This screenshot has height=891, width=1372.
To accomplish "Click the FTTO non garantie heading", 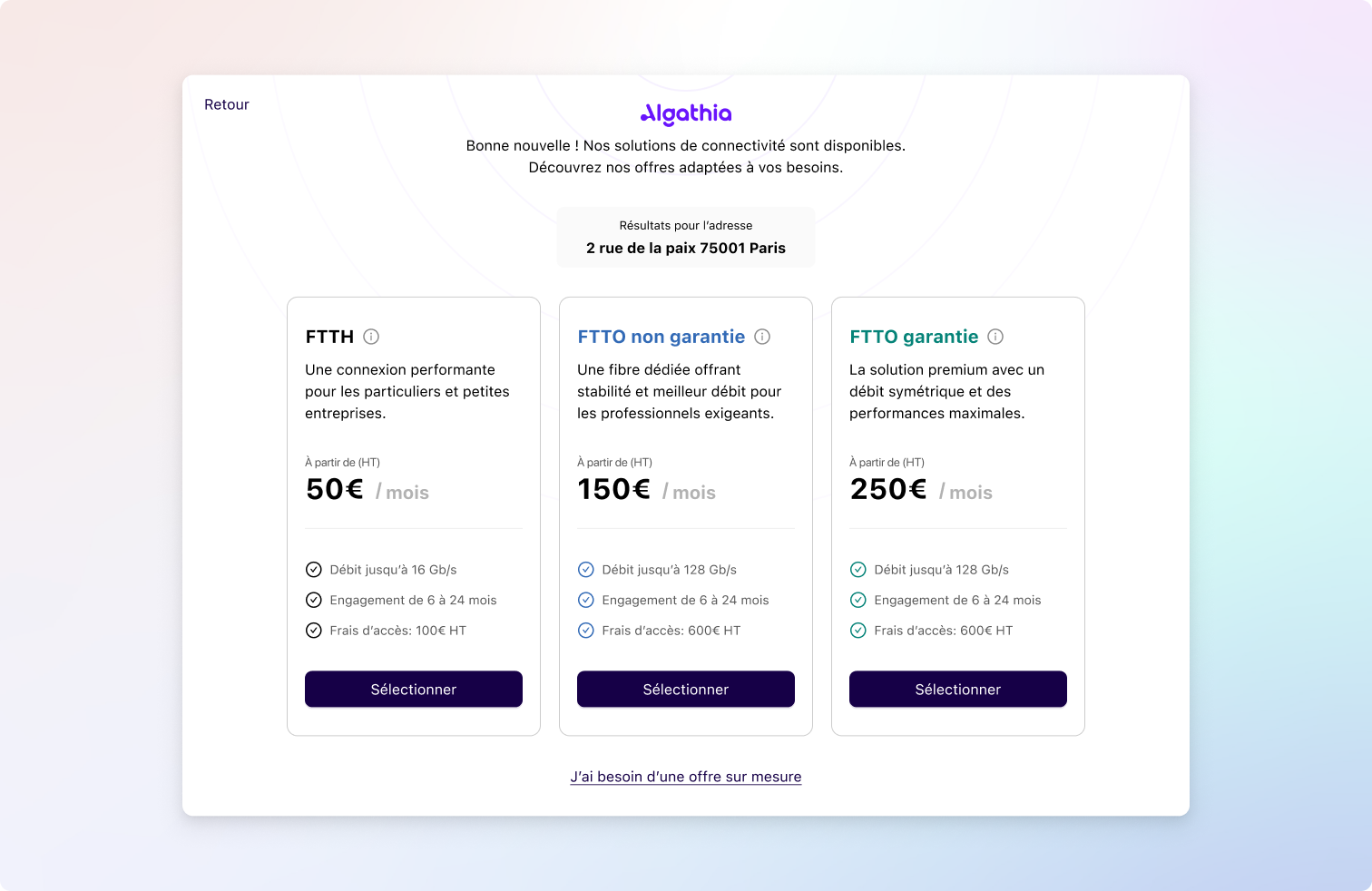I will (x=661, y=337).
